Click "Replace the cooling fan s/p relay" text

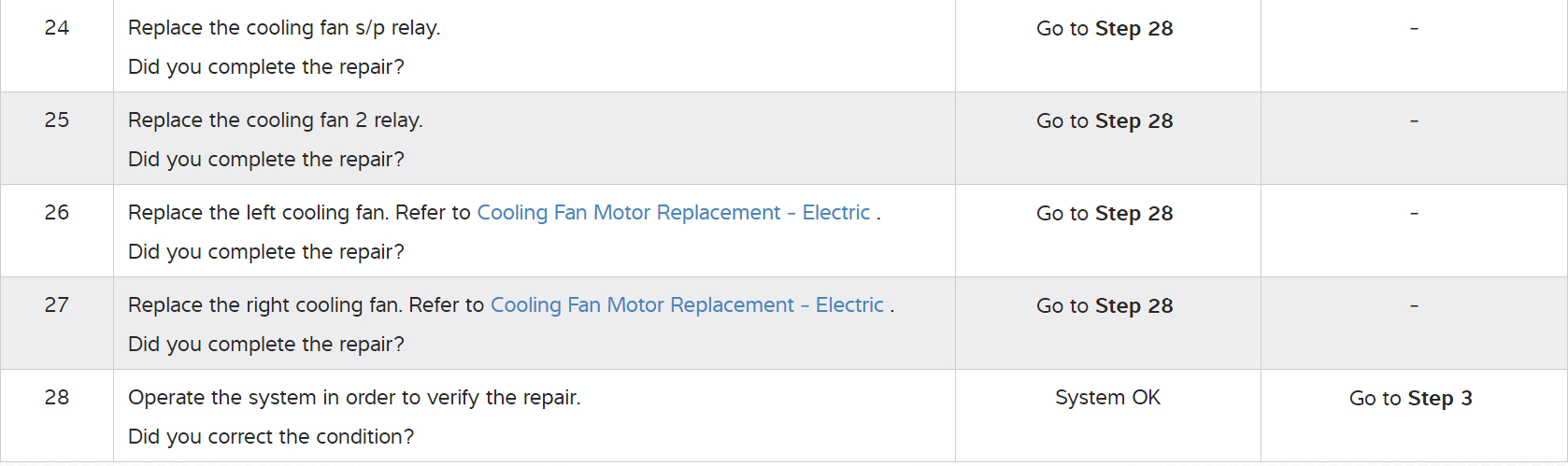click(x=283, y=28)
